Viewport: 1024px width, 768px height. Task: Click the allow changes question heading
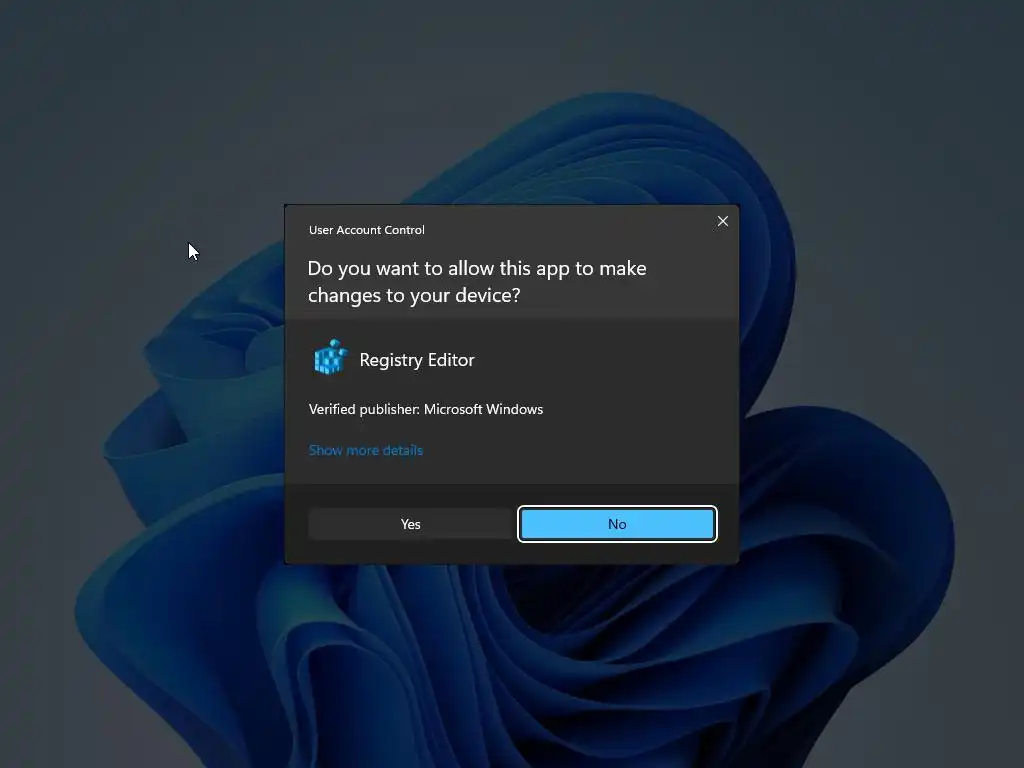(477, 281)
